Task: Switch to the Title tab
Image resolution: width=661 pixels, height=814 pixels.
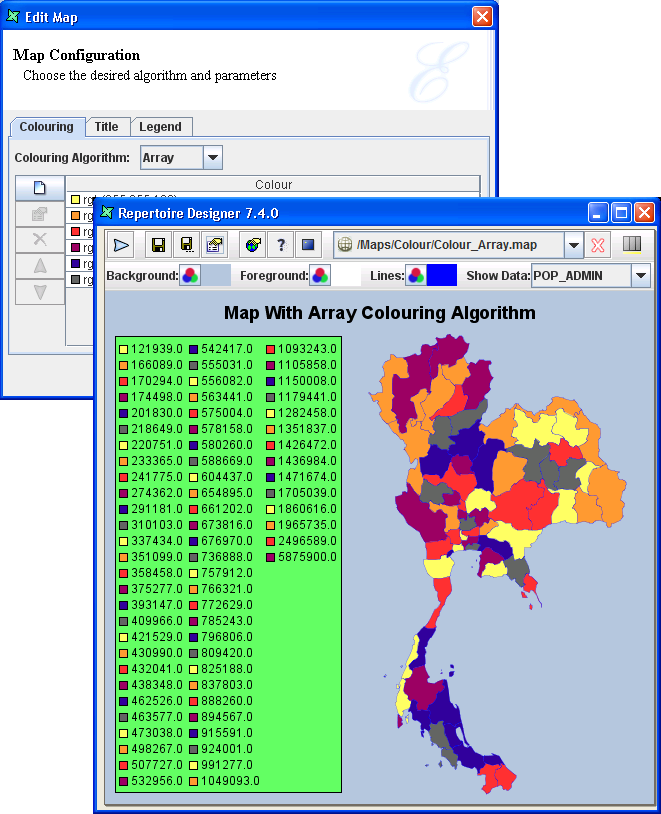Action: tap(106, 127)
